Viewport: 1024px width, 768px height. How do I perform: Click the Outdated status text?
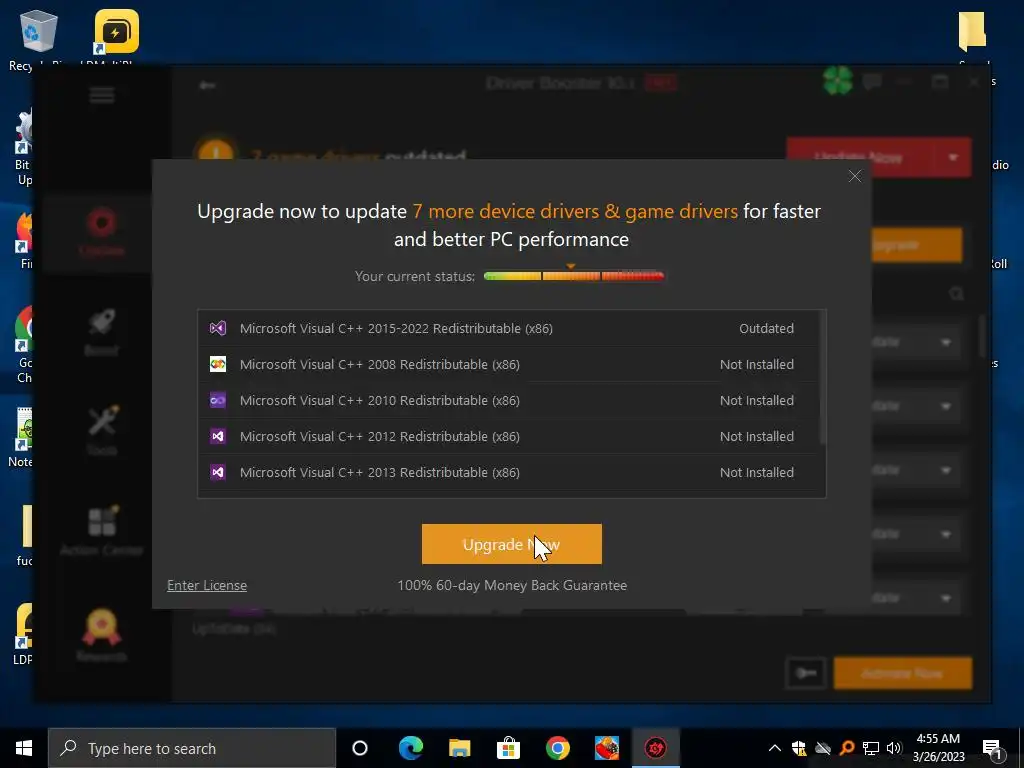tap(766, 328)
